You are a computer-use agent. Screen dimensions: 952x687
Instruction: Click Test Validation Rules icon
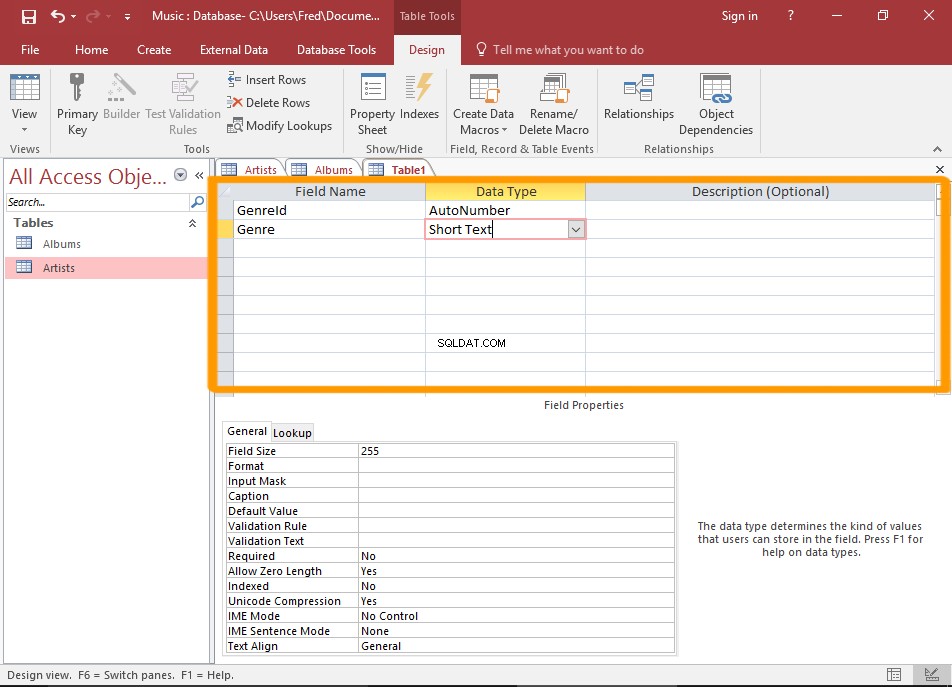tap(183, 88)
